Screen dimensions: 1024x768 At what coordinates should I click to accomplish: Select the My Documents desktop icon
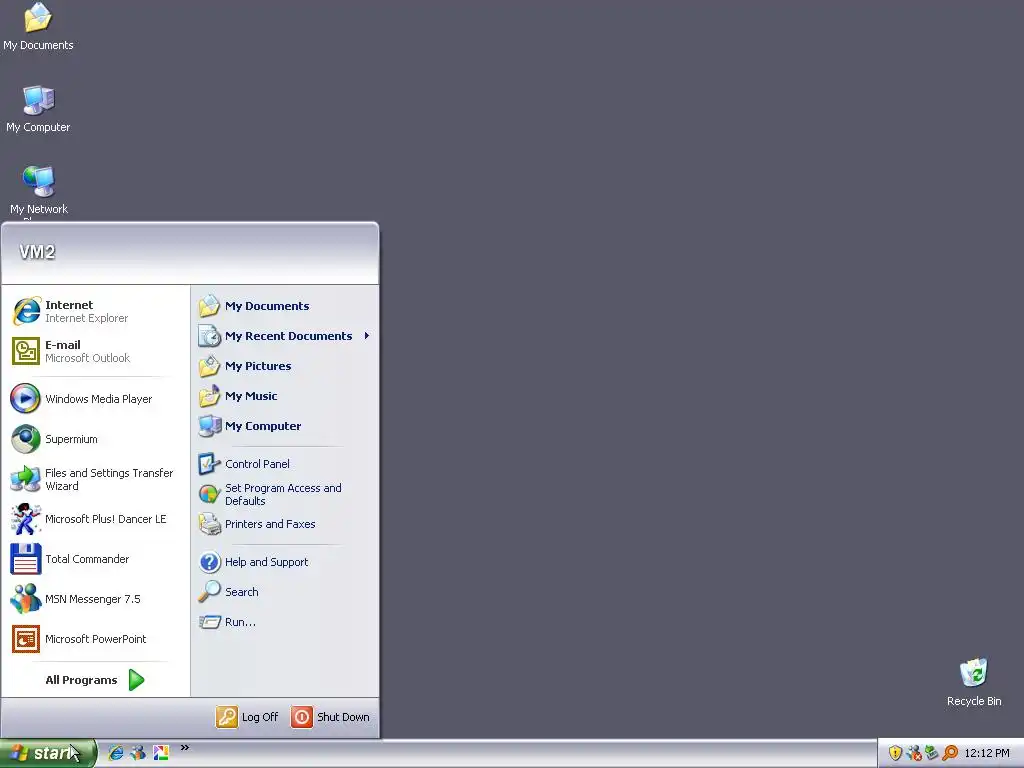[x=38, y=27]
